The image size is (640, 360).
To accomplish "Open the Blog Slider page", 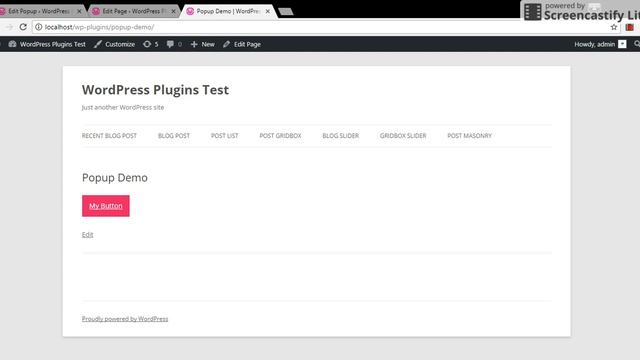I will [340, 136].
